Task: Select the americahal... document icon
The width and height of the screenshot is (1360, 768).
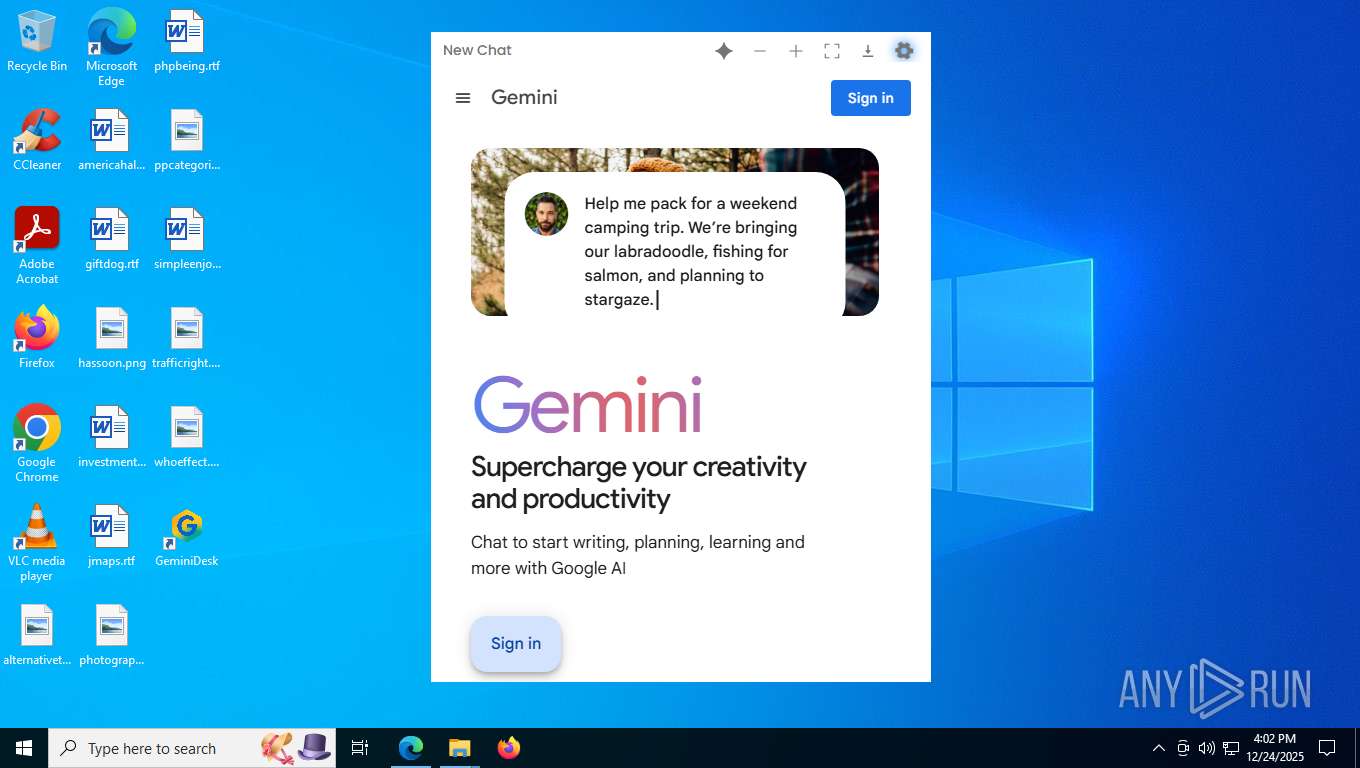Action: pos(111,140)
